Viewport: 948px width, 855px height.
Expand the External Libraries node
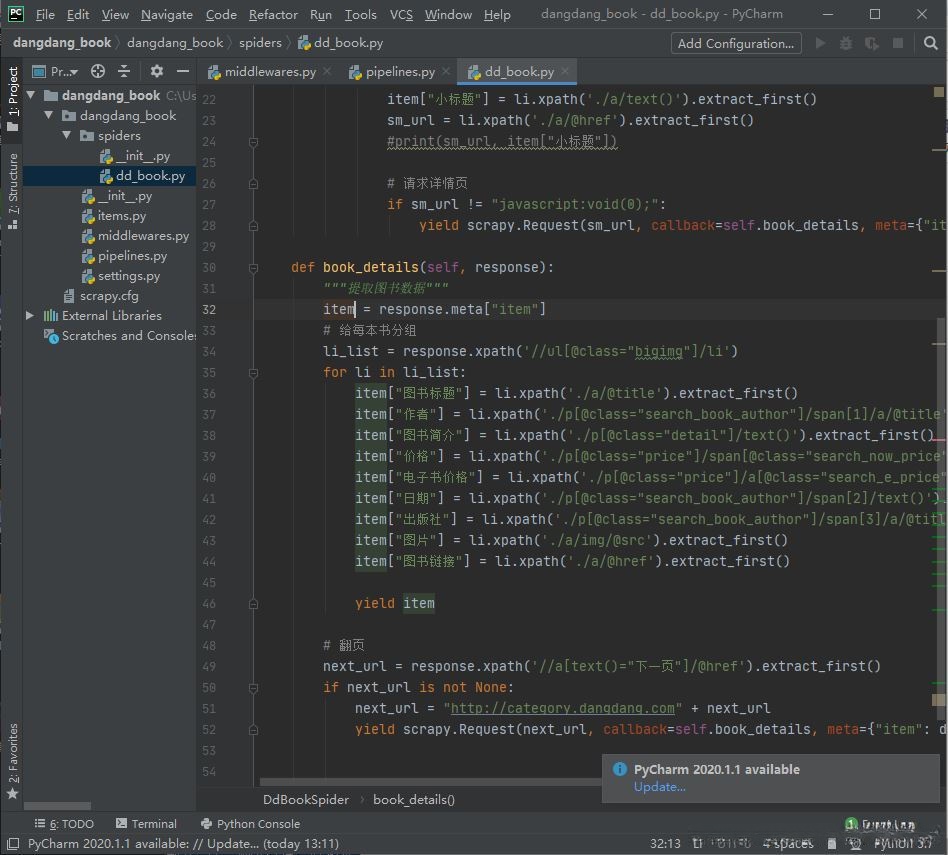pos(30,316)
